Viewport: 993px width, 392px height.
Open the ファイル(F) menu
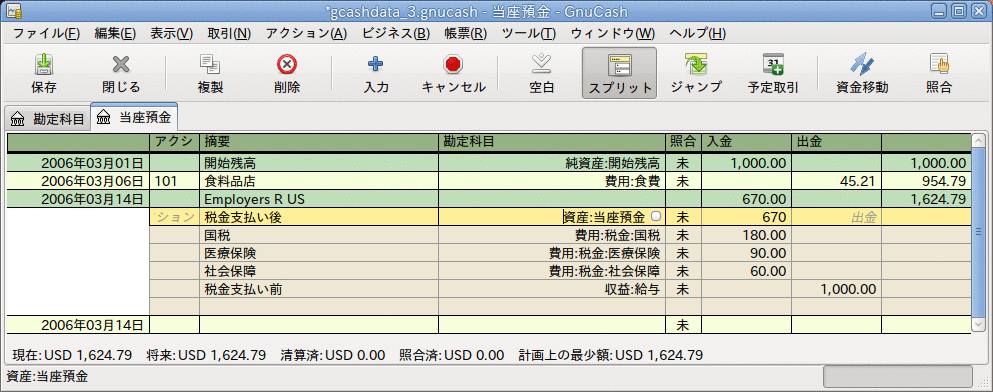46,34
